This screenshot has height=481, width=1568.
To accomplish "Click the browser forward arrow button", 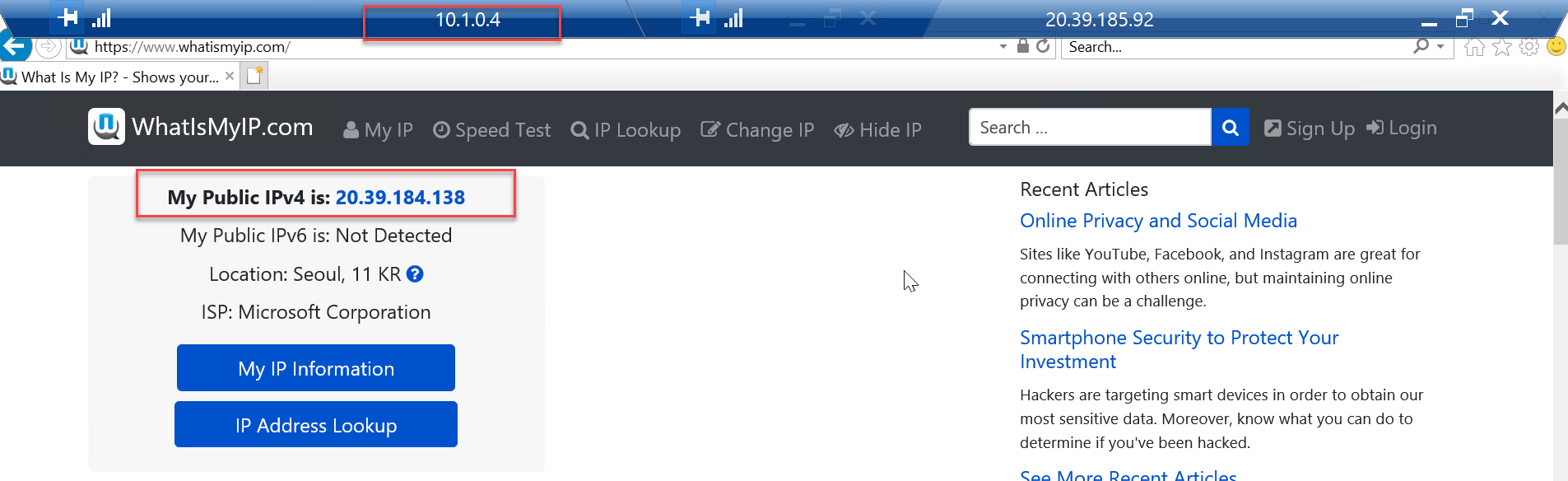I will [x=49, y=47].
